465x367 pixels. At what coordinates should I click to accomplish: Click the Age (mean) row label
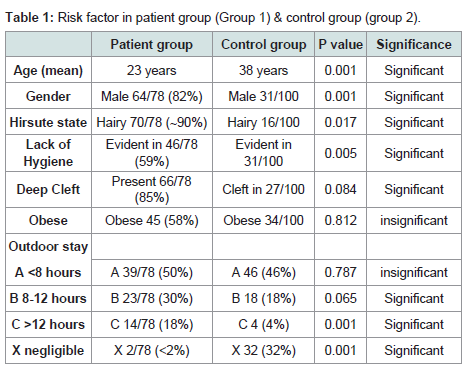point(48,70)
